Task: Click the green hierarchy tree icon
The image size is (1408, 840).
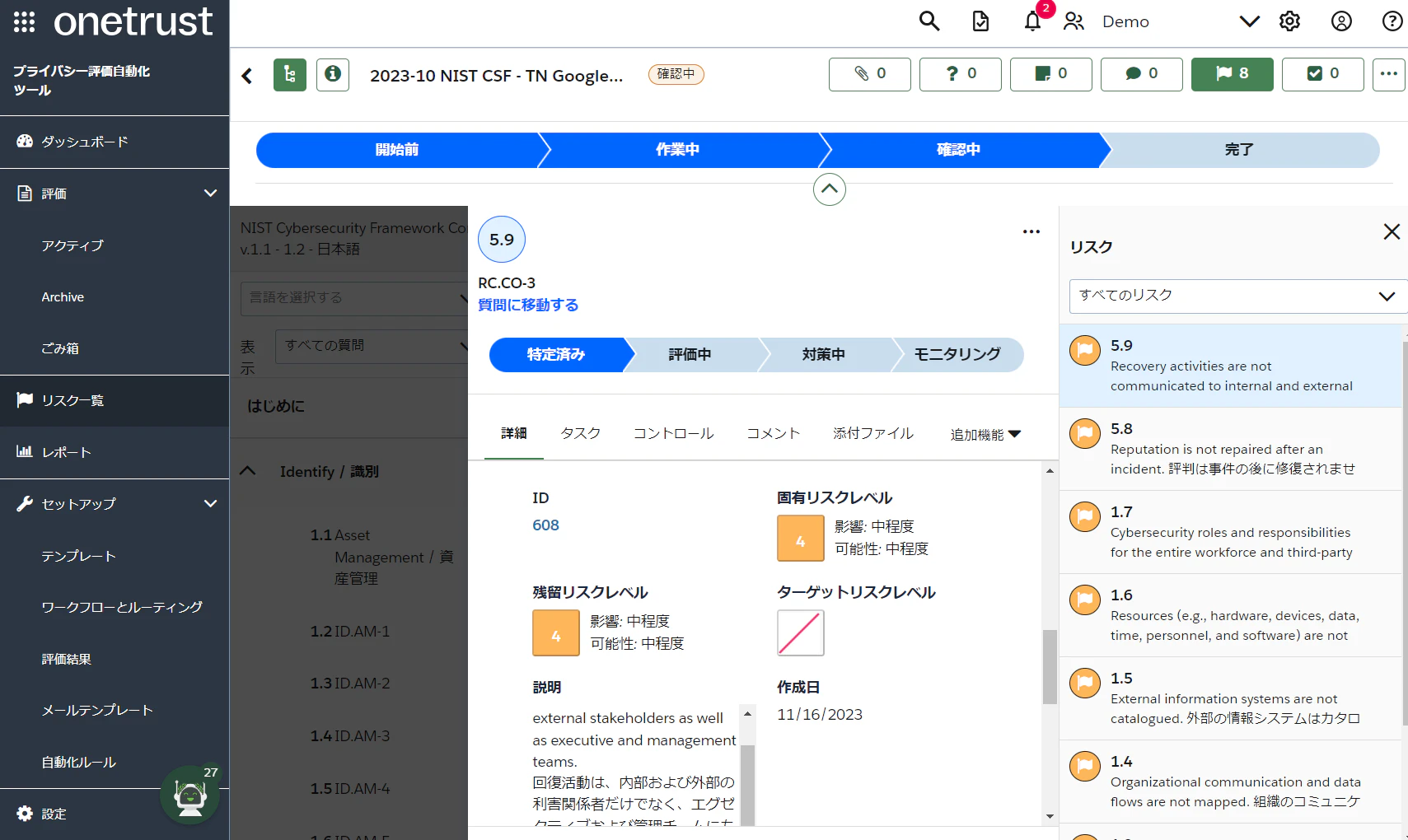Action: (x=290, y=75)
